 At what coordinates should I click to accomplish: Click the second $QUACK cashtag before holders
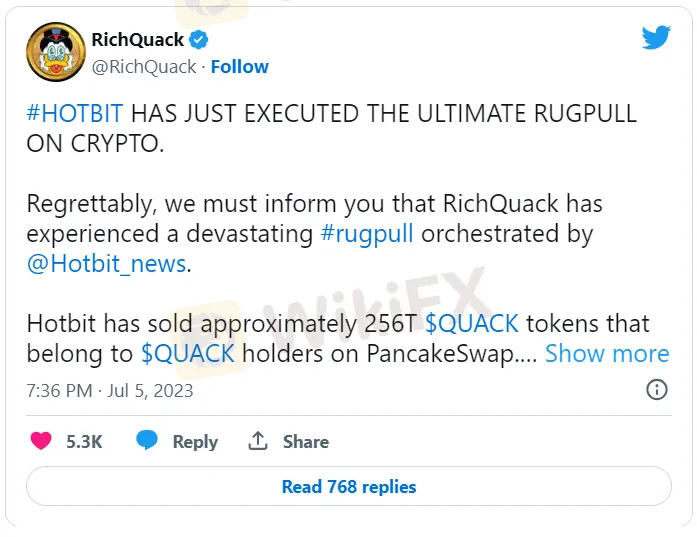click(188, 353)
